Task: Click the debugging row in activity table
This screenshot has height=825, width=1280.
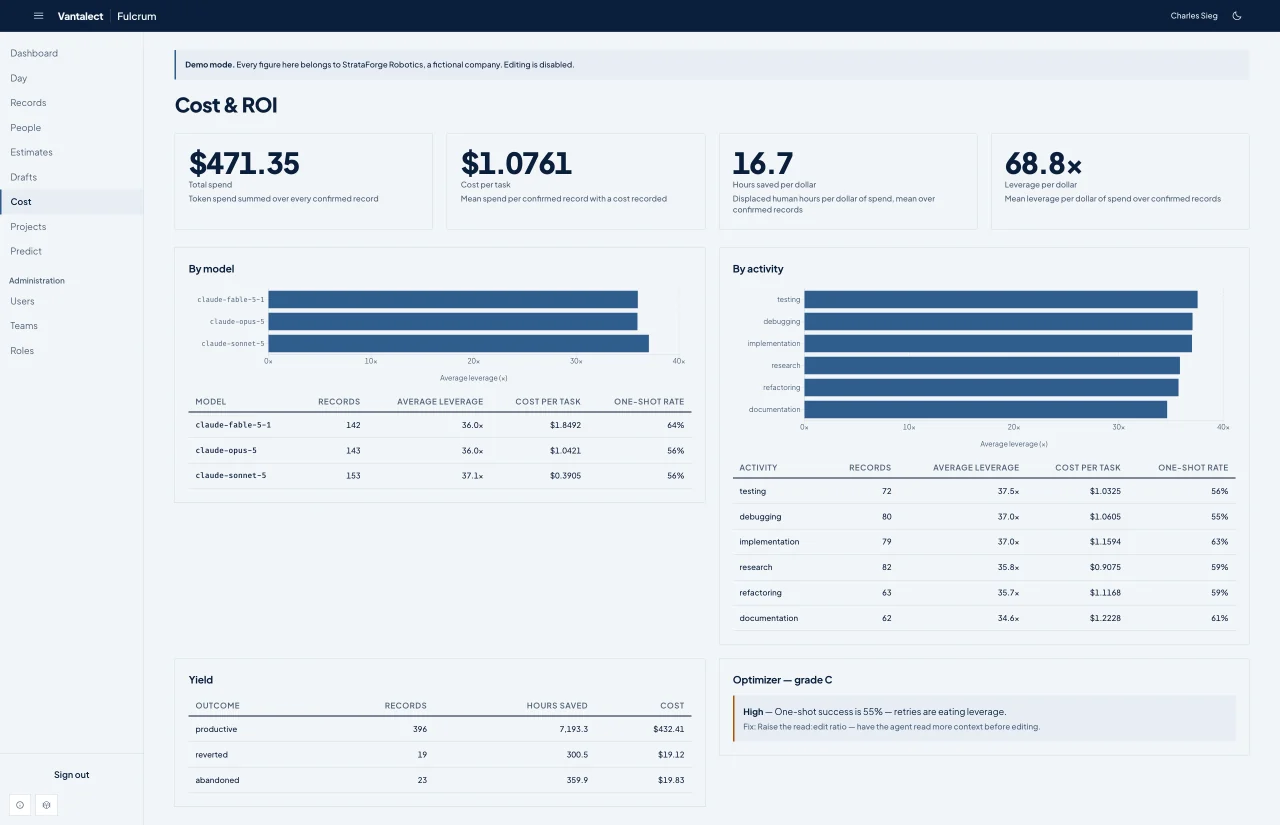Action: click(x=984, y=517)
